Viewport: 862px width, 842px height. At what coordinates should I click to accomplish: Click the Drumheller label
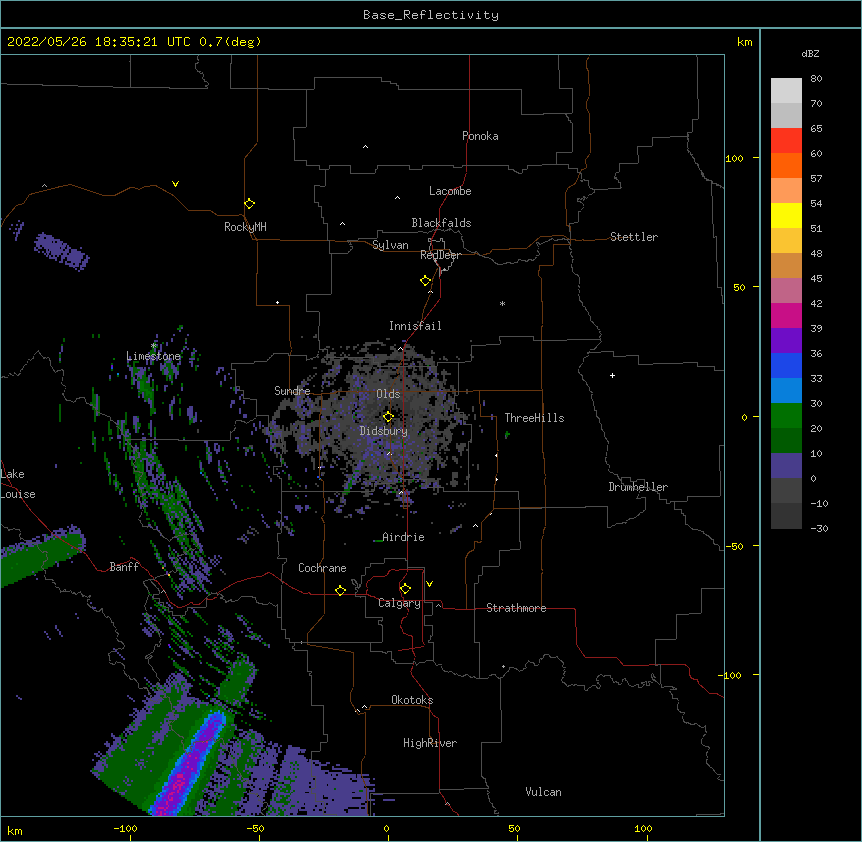coord(638,487)
